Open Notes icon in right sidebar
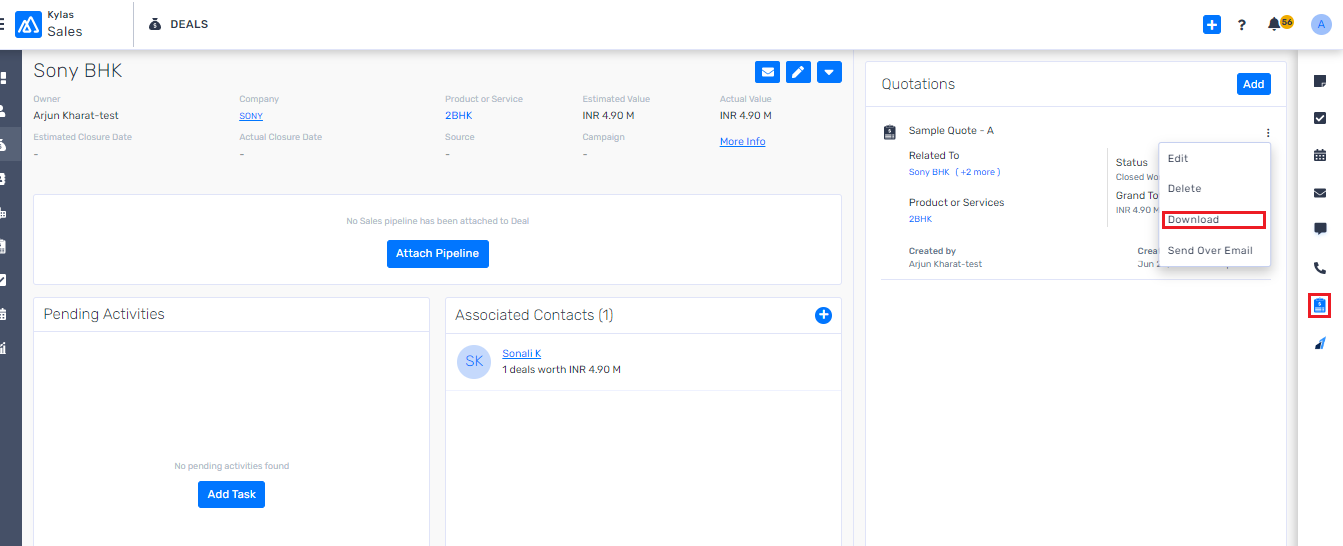Viewport: 1343px width, 546px height. (1320, 81)
